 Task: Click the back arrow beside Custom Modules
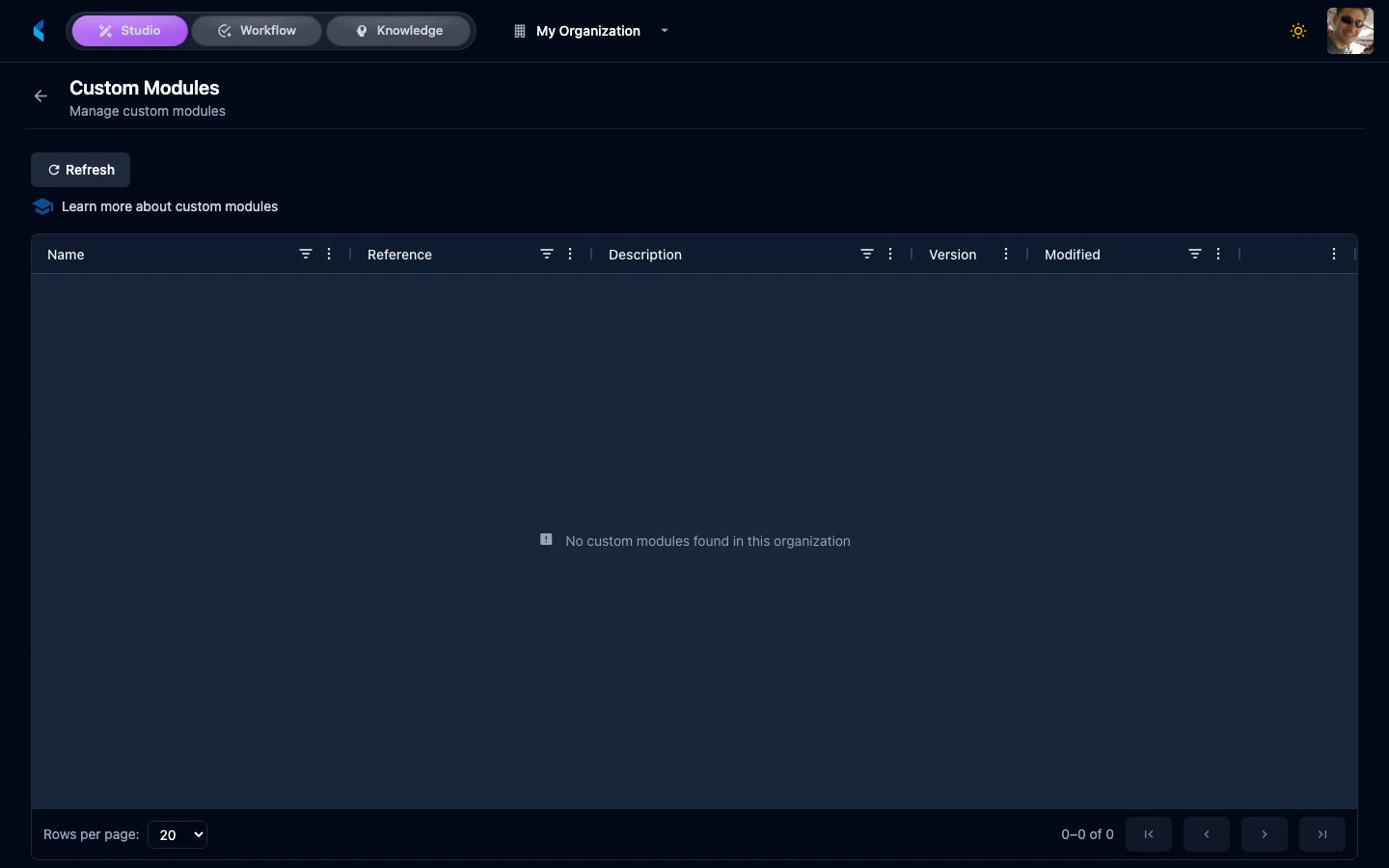tap(40, 95)
